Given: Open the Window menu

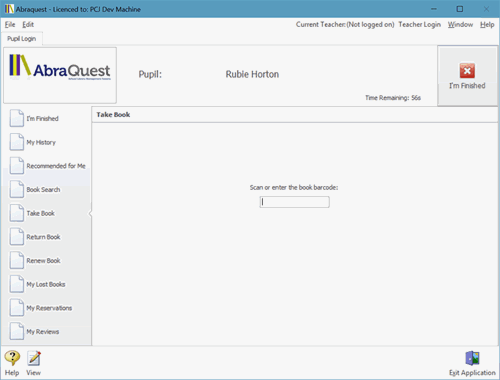Looking at the screenshot, I should [460, 24].
